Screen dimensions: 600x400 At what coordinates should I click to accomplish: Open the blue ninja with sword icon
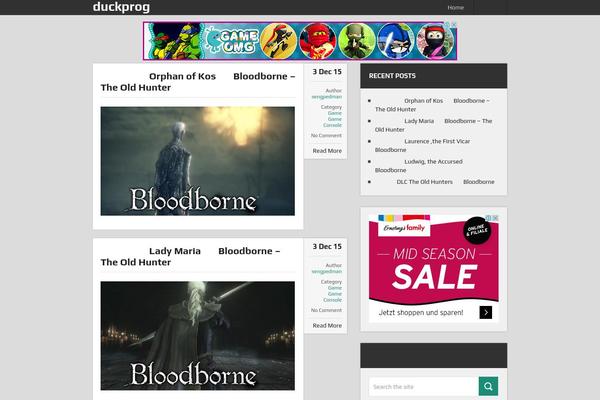(x=396, y=41)
